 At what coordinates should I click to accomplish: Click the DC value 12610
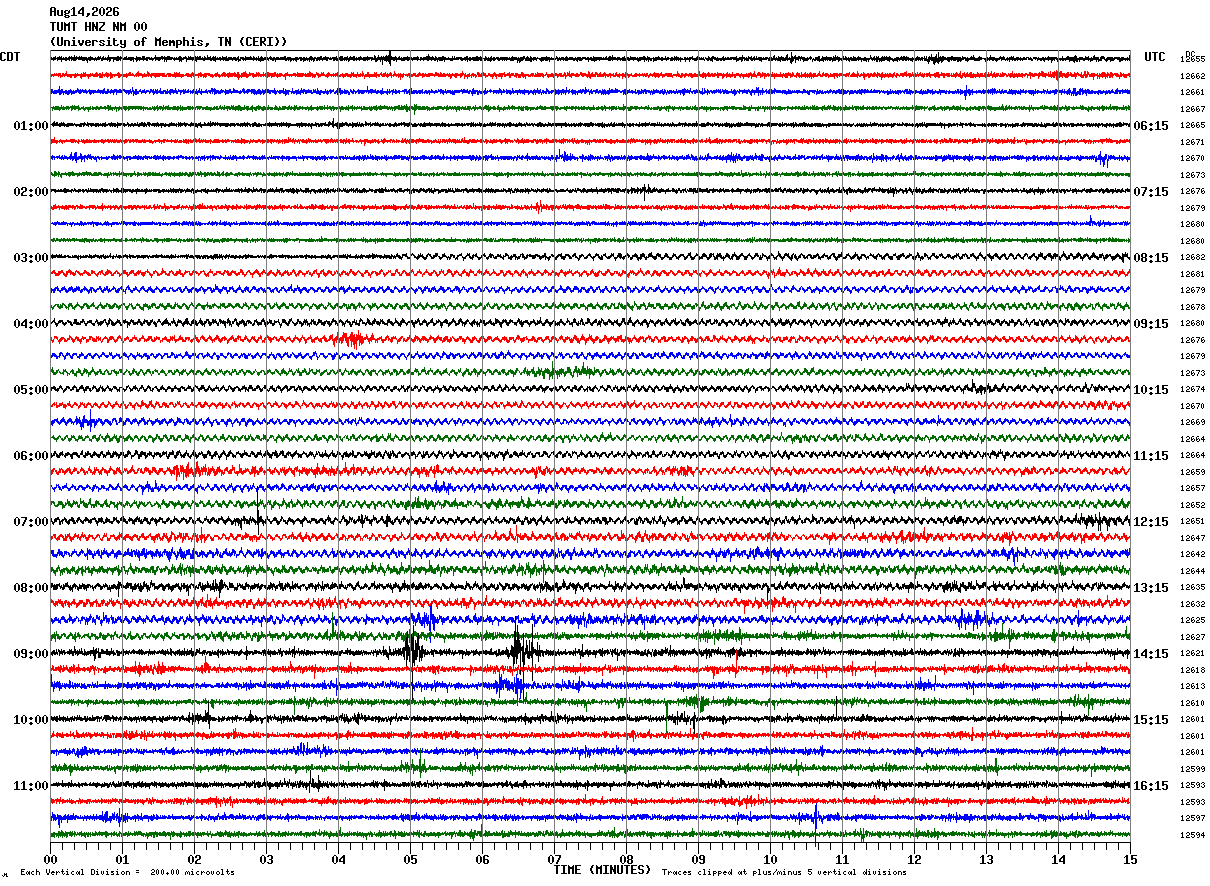point(1193,703)
